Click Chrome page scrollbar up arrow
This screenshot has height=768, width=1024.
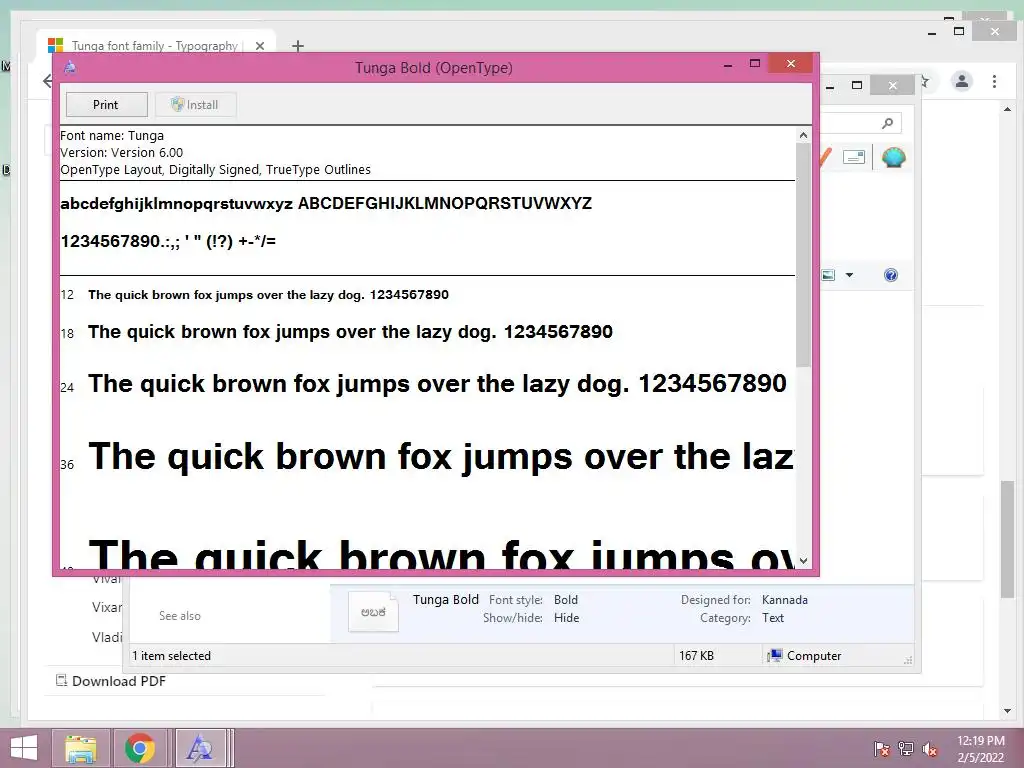1007,109
